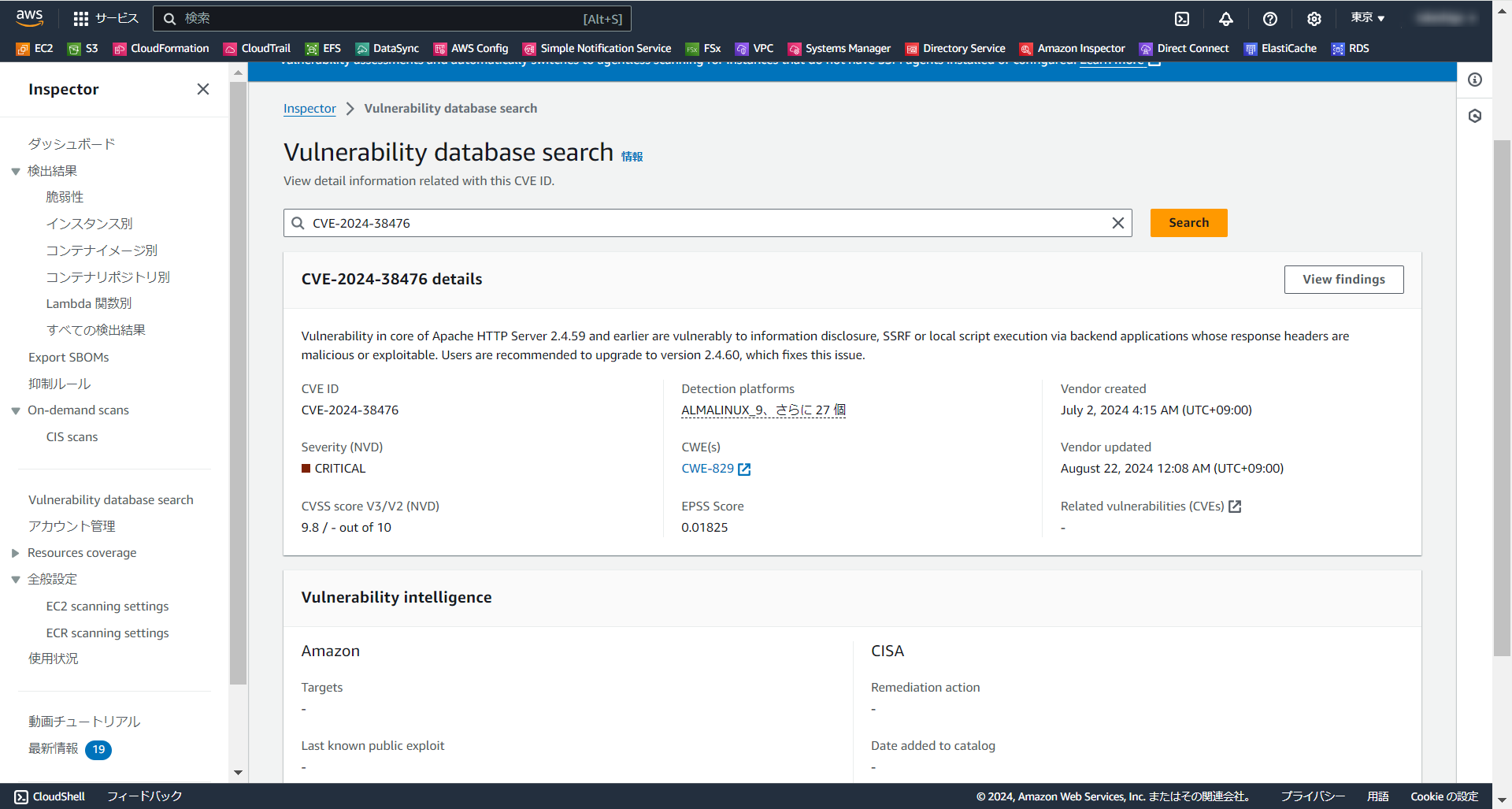Open the AWS home logo
1512x809 pixels.
coord(29,17)
